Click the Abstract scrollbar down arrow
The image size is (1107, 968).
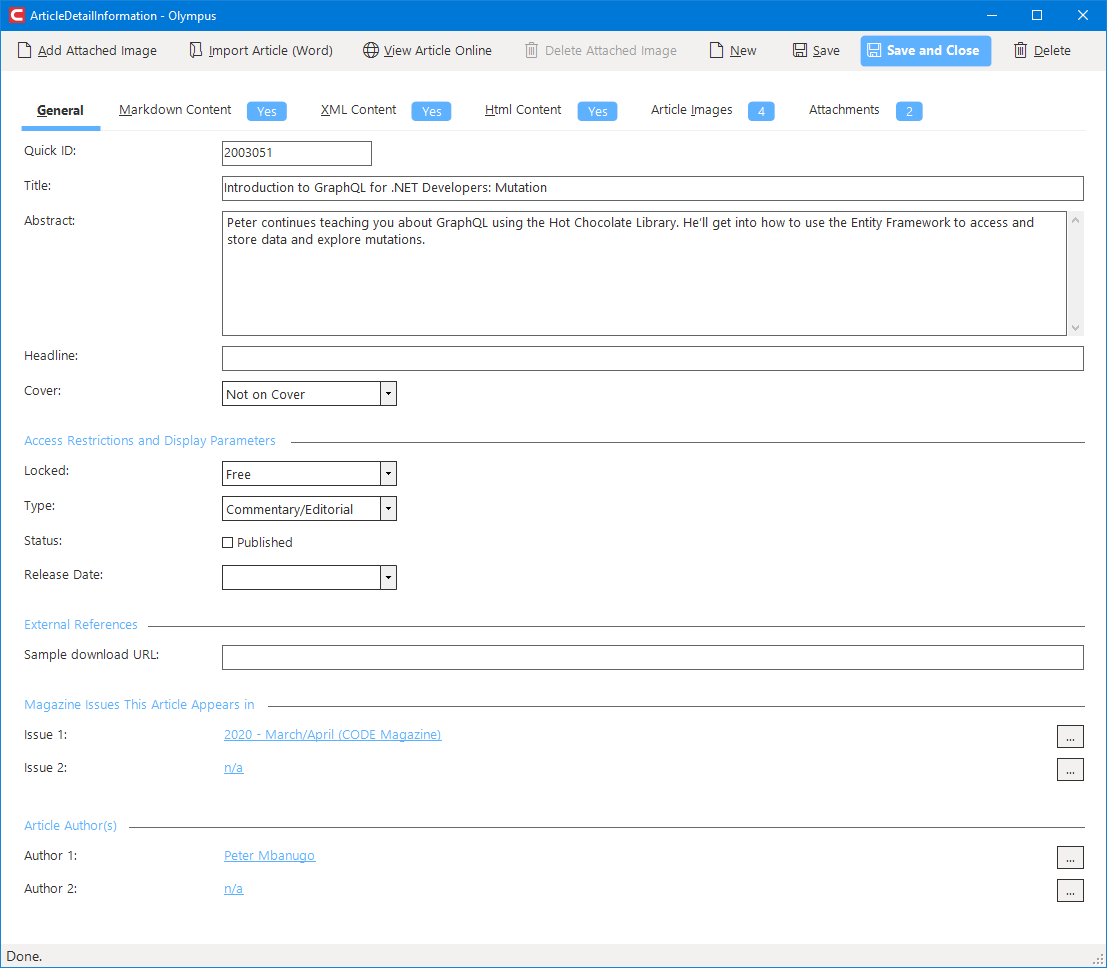point(1075,327)
